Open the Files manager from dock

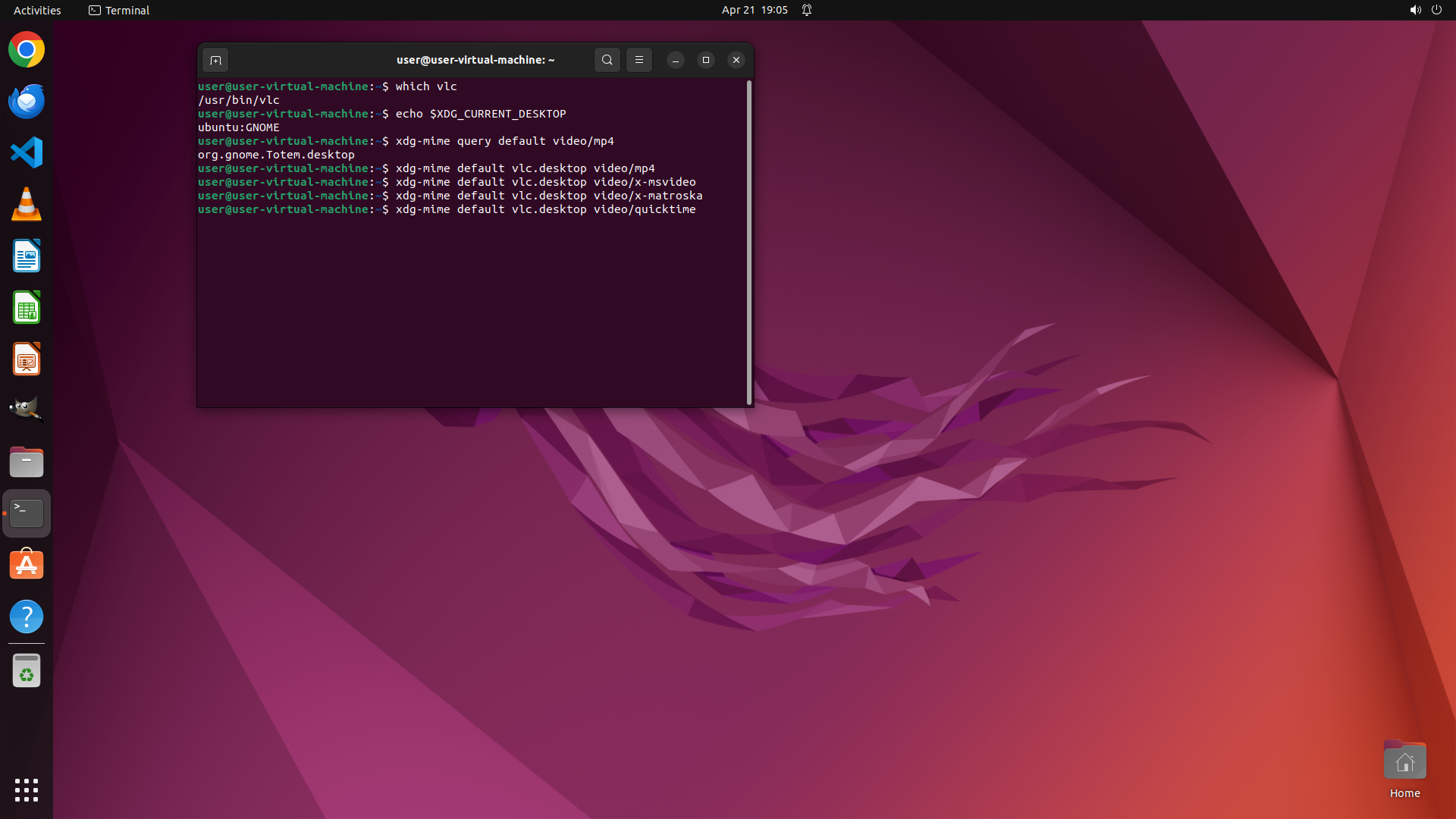pos(27,462)
